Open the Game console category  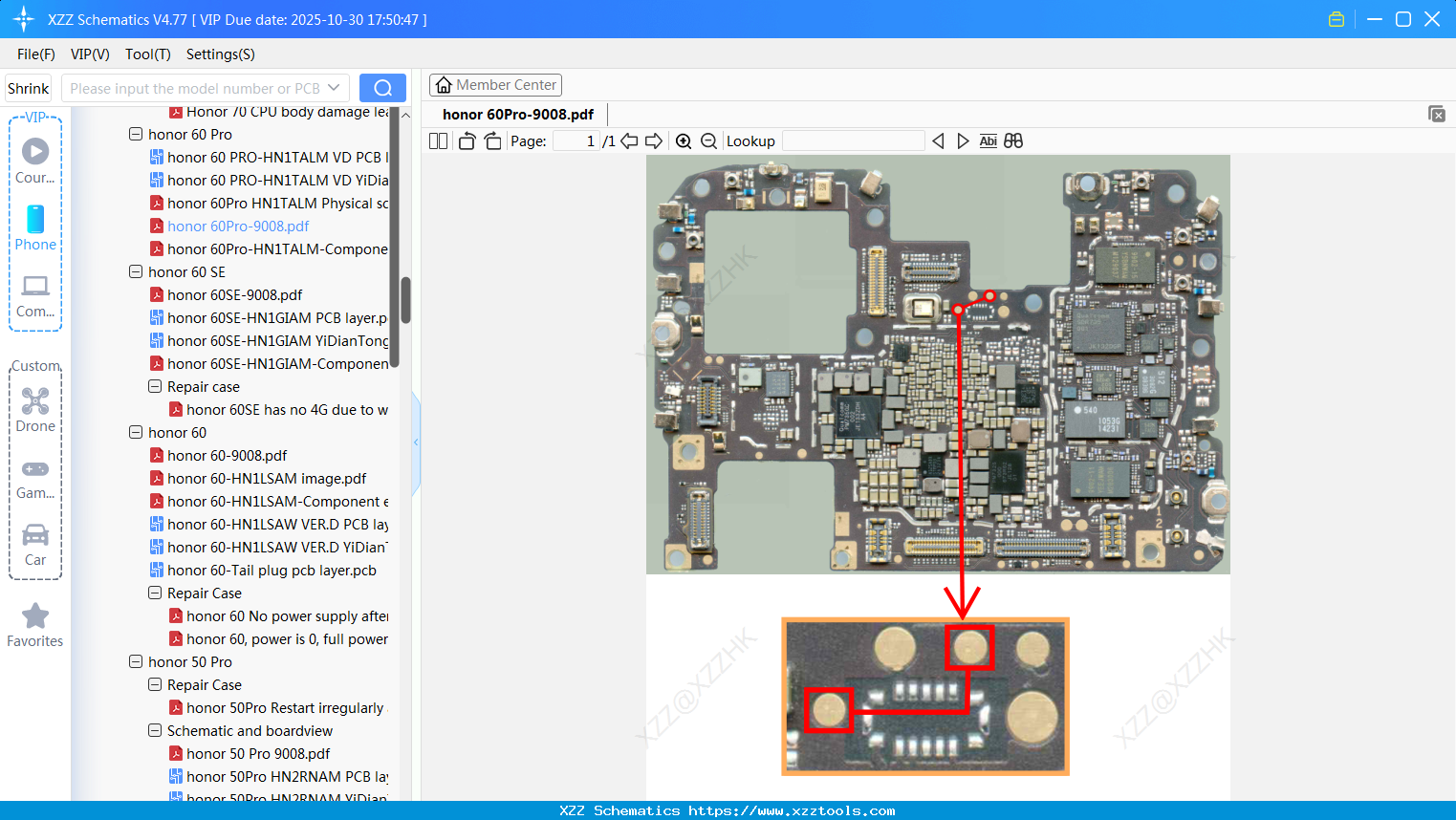(35, 478)
